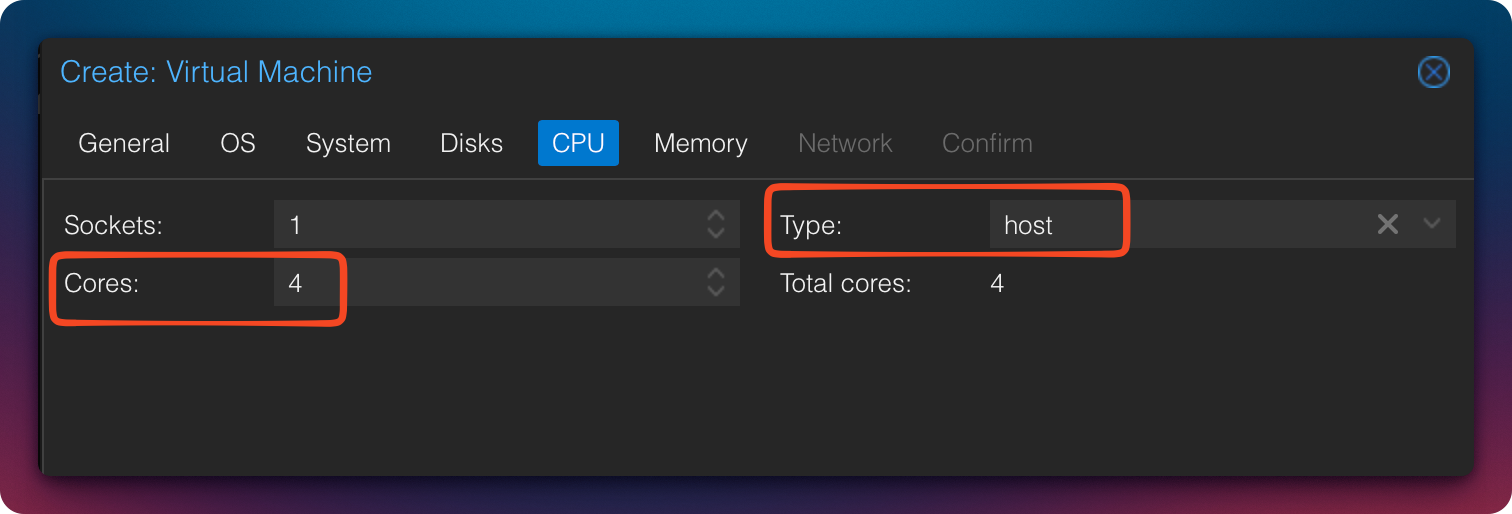Expand the CPU Type dropdown arrow
1512x514 pixels.
tap(1431, 224)
